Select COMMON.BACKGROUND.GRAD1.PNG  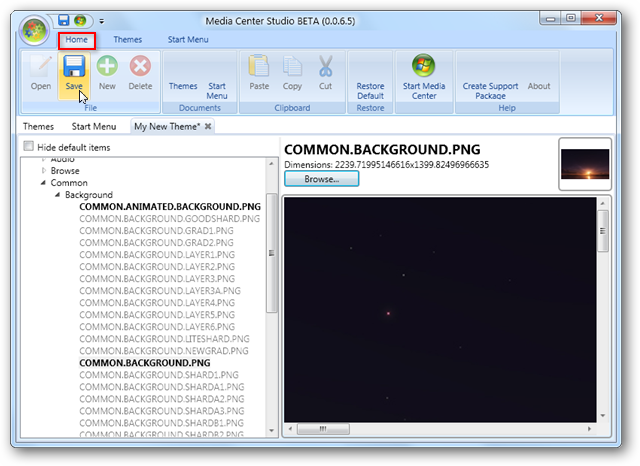(156, 231)
